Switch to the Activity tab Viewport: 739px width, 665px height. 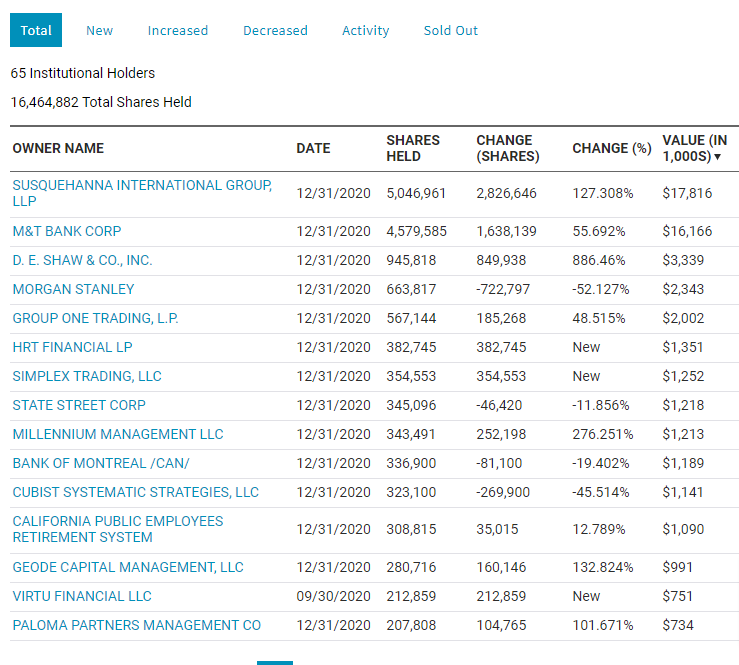(x=366, y=31)
